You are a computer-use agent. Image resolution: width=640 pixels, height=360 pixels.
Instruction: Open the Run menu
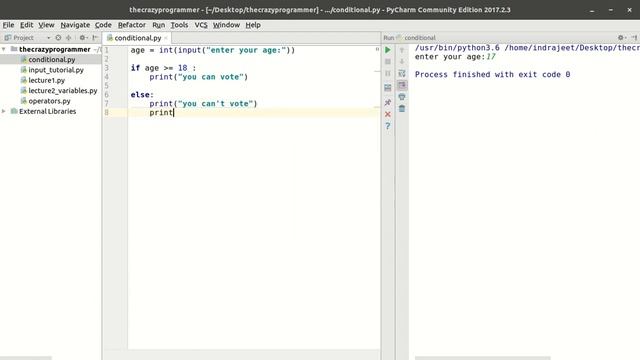pos(158,25)
